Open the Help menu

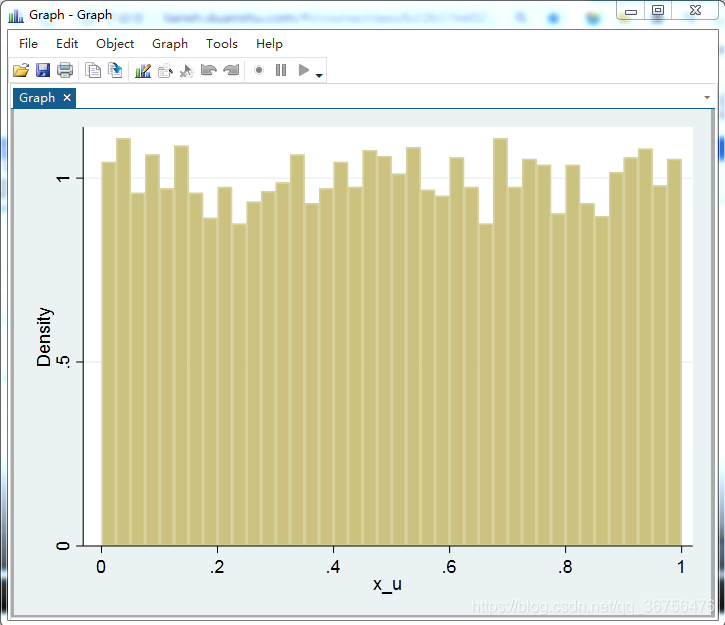[x=269, y=43]
